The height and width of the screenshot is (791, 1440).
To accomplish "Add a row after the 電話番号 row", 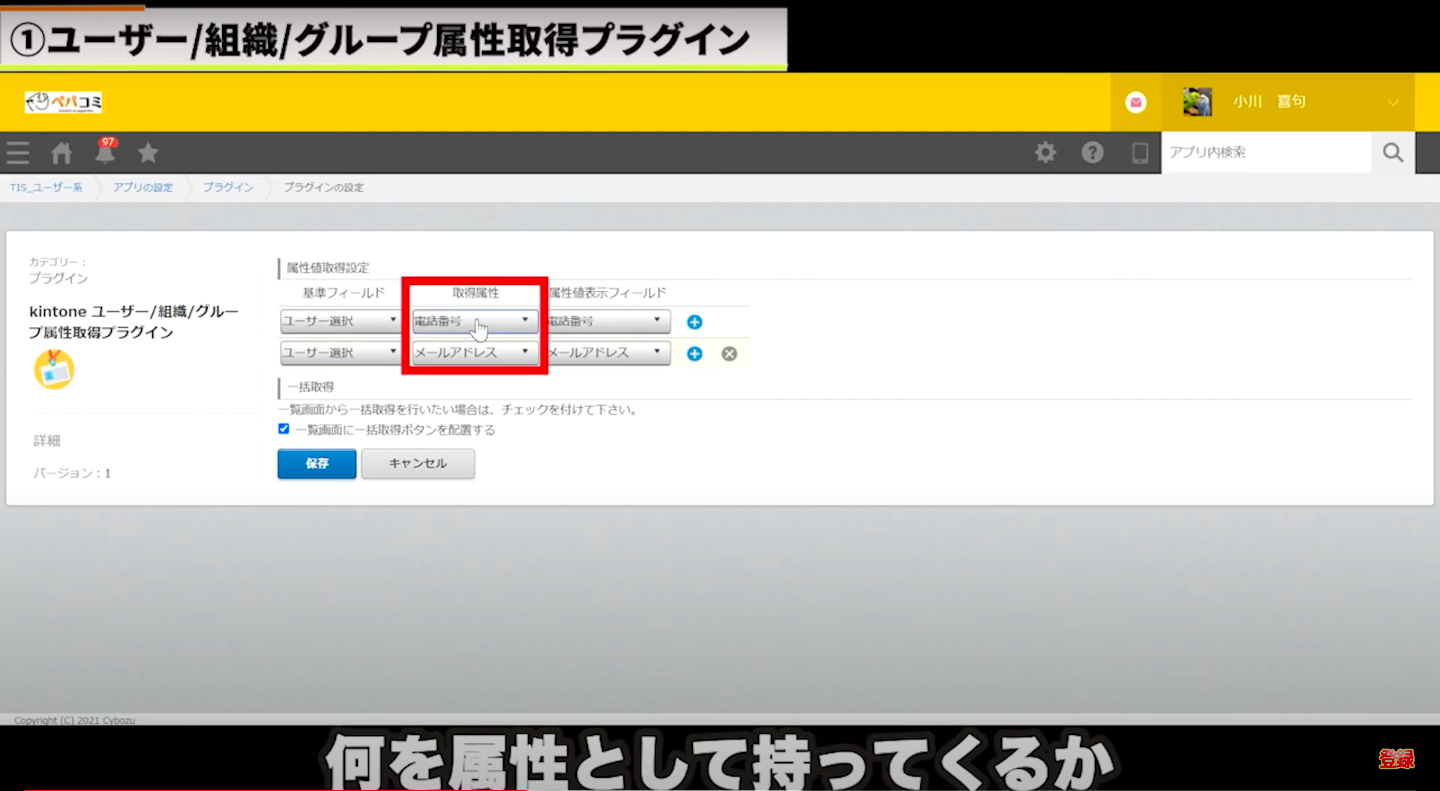I will coord(695,322).
